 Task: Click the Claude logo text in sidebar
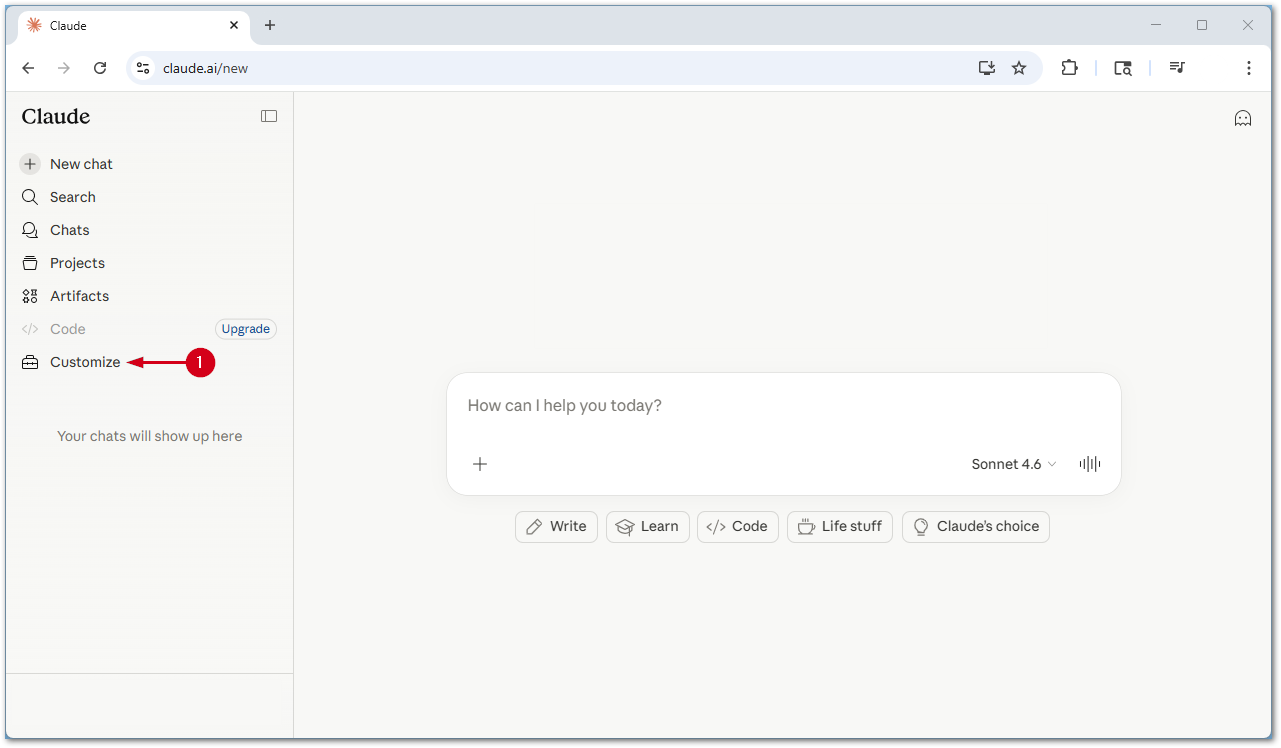tap(56, 116)
